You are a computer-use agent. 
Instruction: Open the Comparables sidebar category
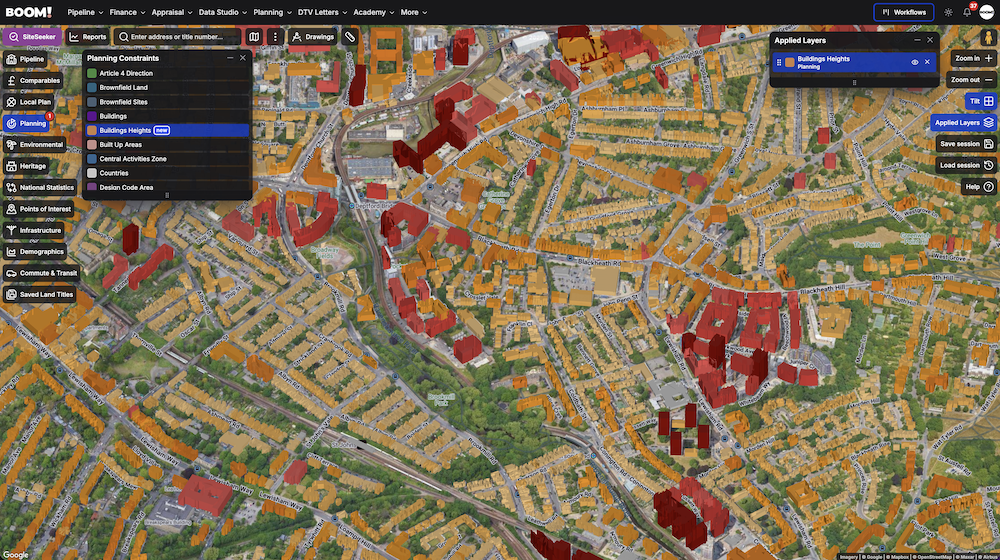[x=33, y=81]
